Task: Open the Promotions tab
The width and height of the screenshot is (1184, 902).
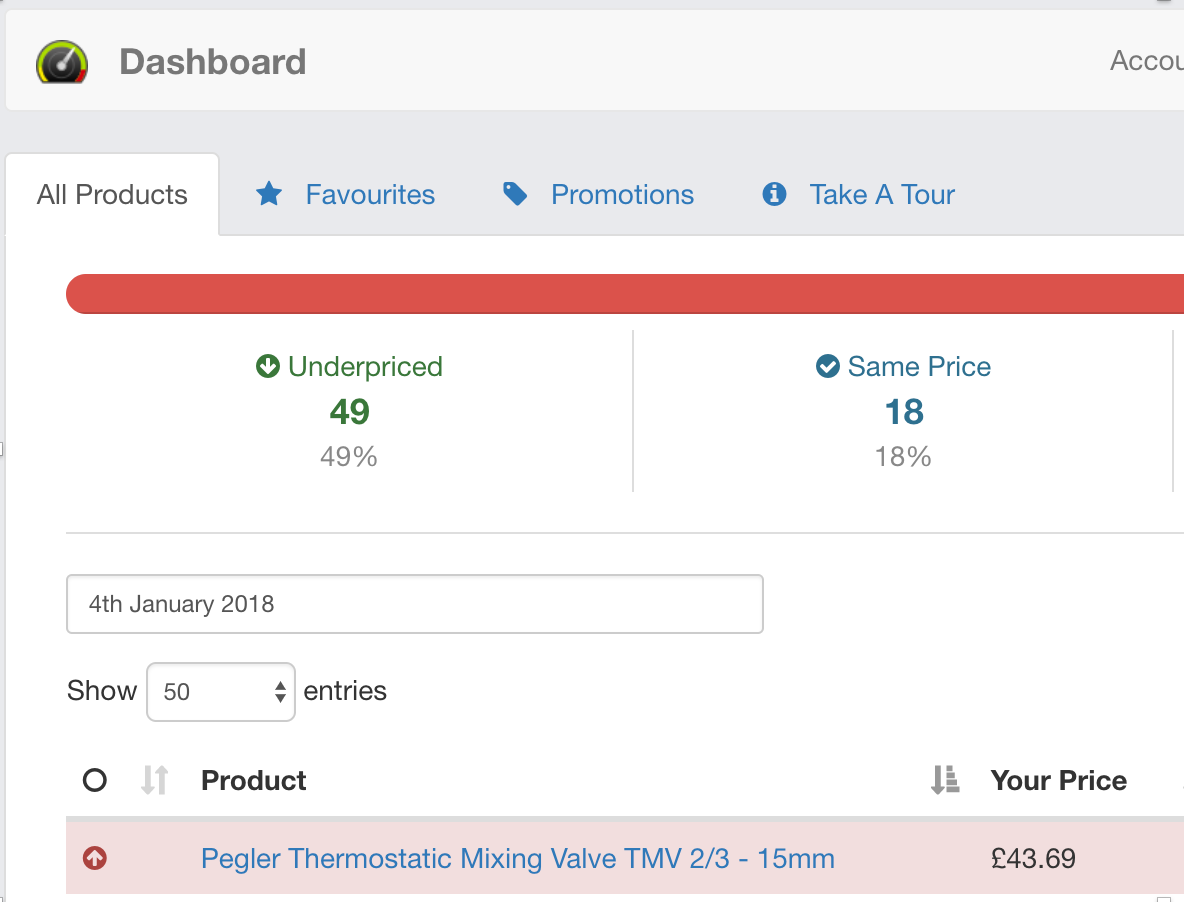Action: click(622, 194)
